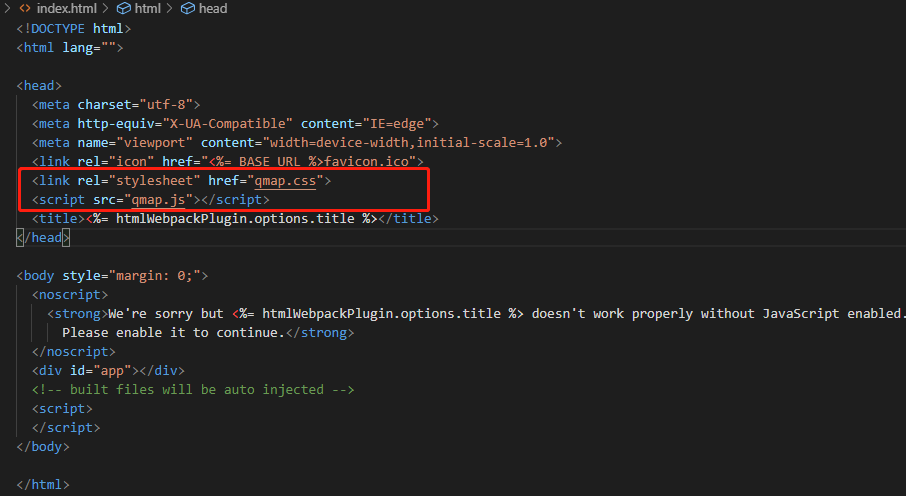Viewport: 906px width, 496px height.
Task: Click the opening script tag in body
Action: tap(62, 409)
